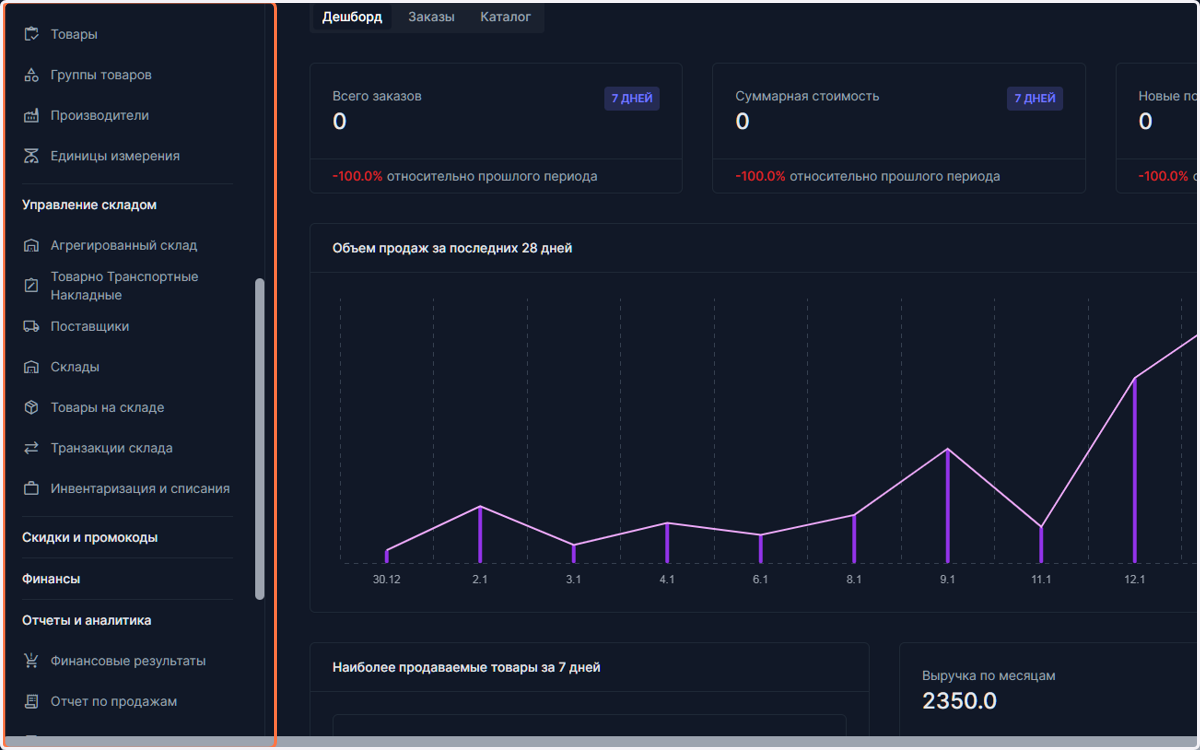
Task: Click -100.0% under Всего заказов
Action: tap(357, 176)
